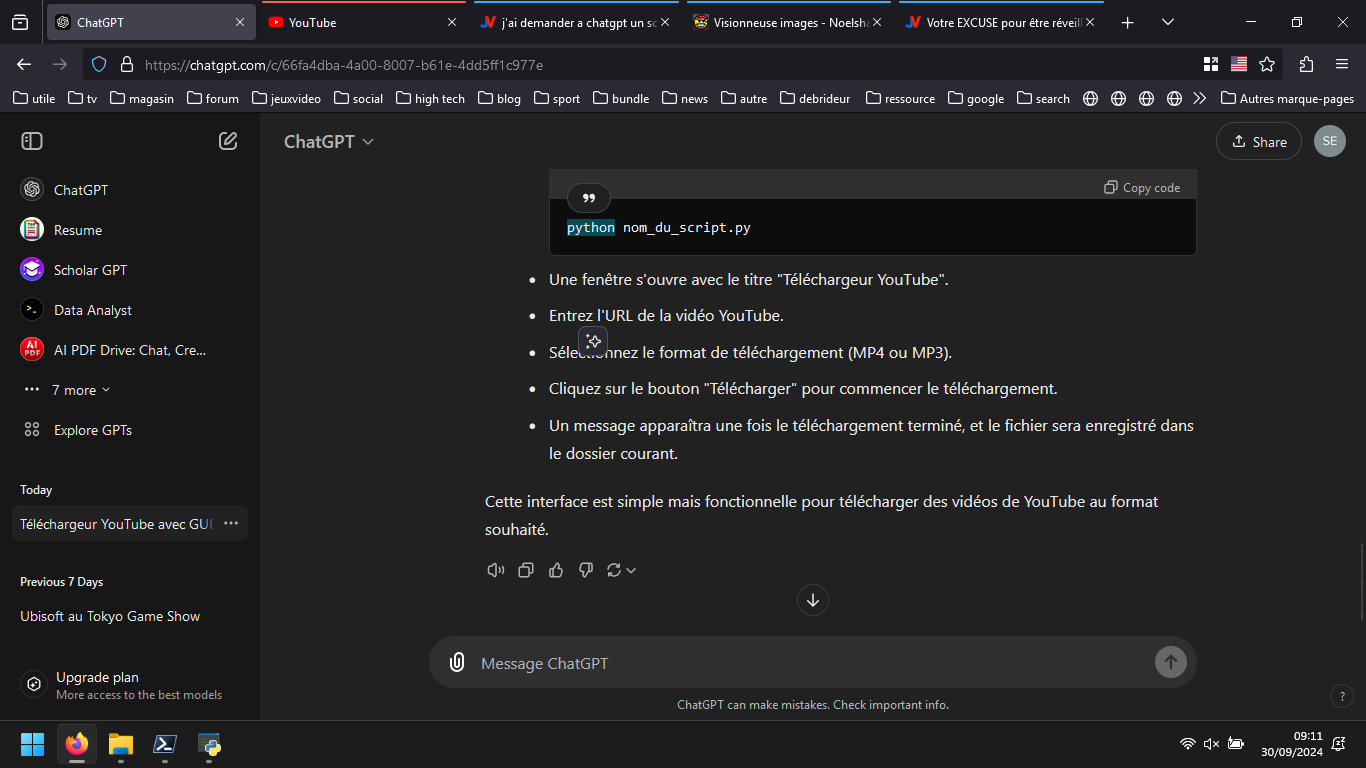Open the Visionneuse images tab
1366x768 pixels.
782,22
